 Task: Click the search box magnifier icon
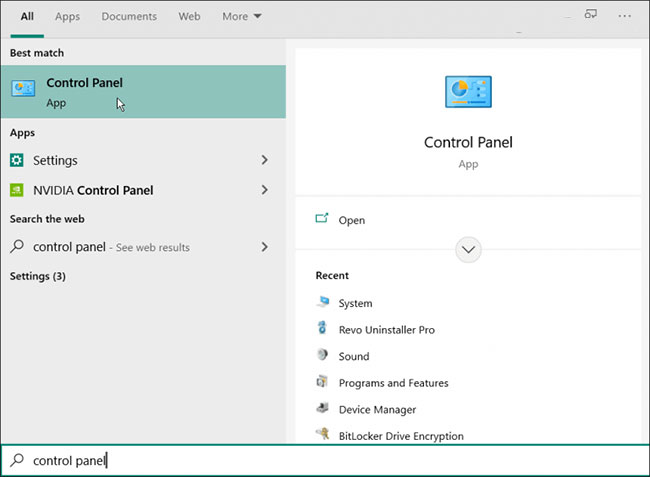point(17,460)
